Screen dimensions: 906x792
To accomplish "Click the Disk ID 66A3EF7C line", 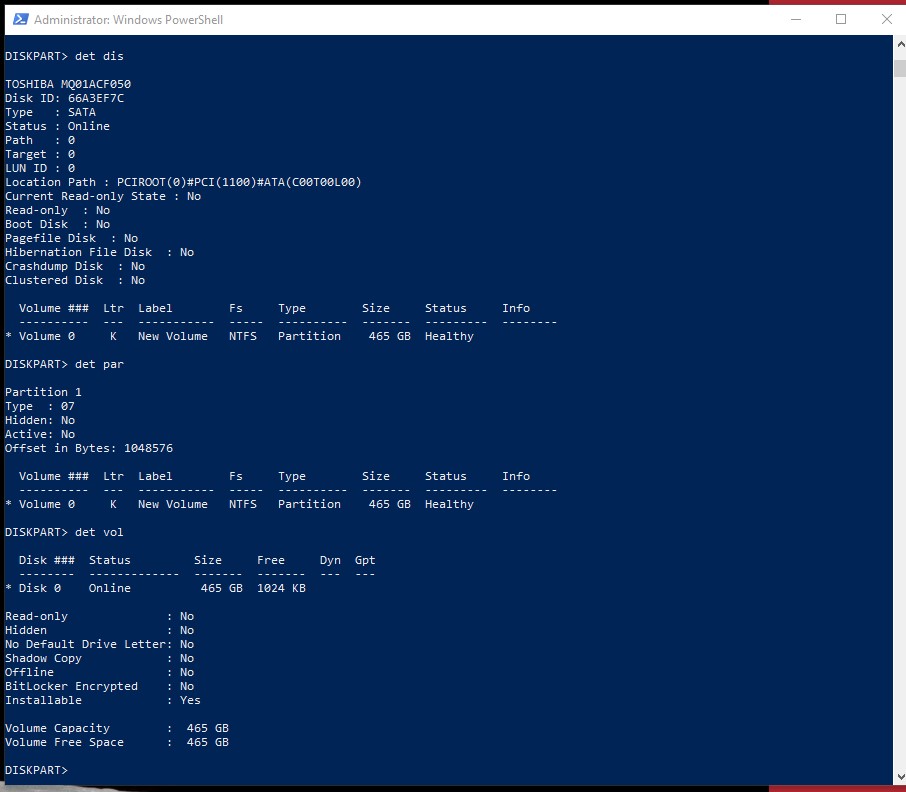I will tap(64, 98).
